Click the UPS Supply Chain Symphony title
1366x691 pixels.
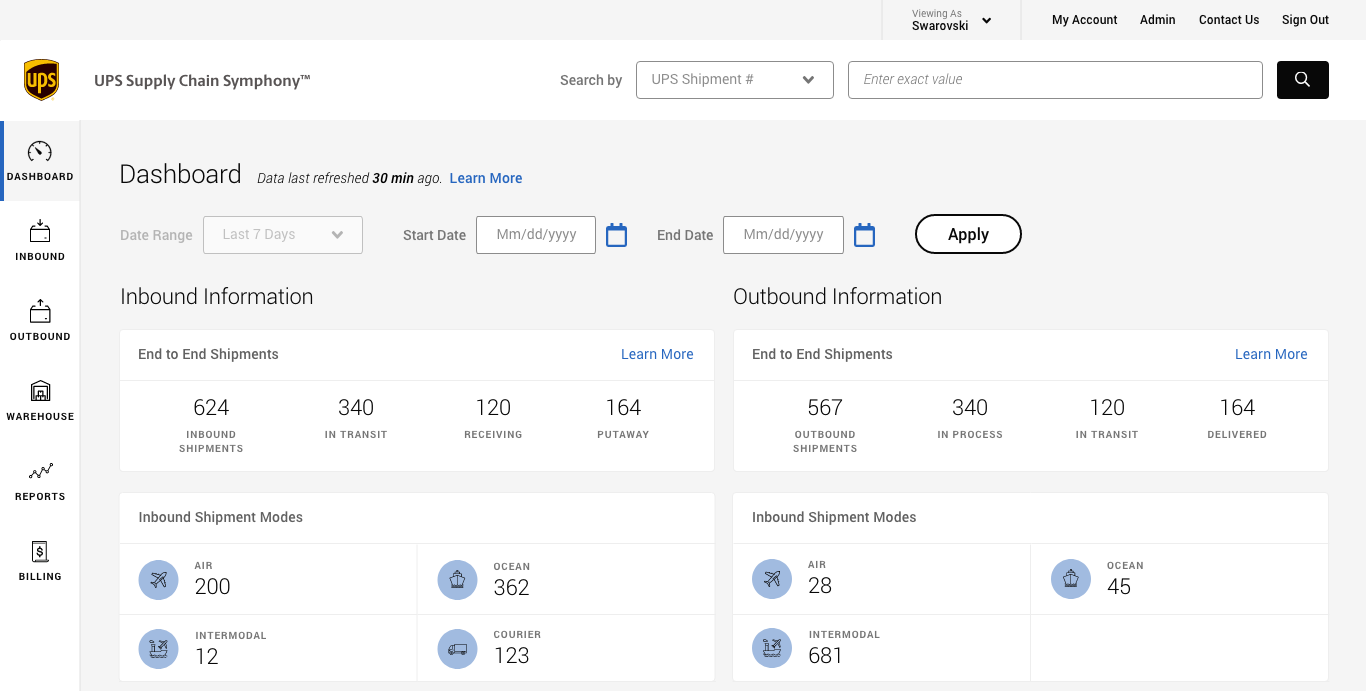202,81
